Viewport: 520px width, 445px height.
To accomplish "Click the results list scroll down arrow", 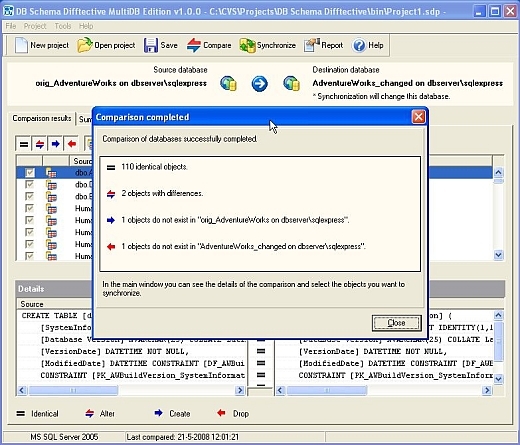I will (x=498, y=255).
